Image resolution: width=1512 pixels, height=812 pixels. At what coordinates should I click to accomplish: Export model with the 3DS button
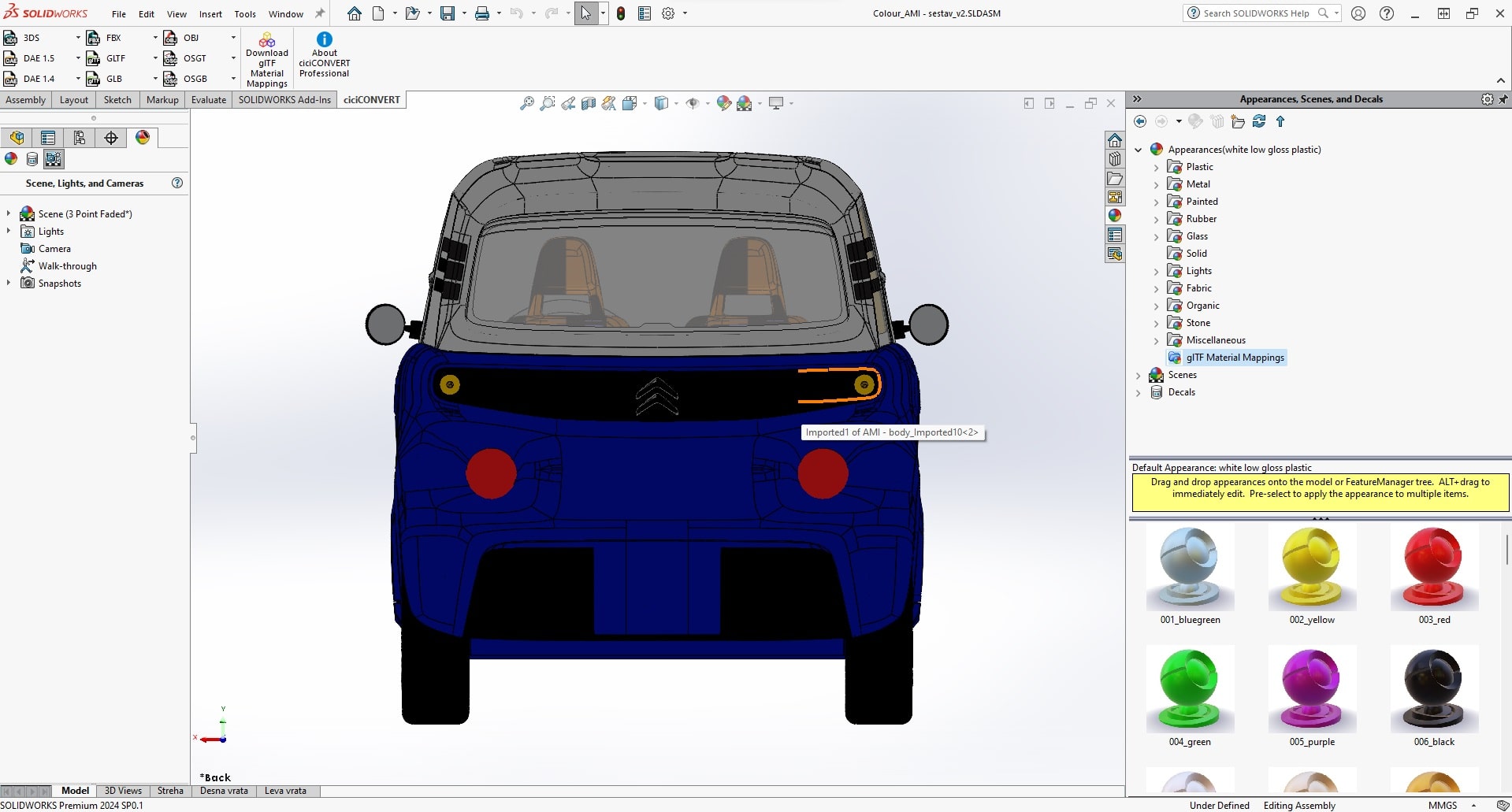22,38
